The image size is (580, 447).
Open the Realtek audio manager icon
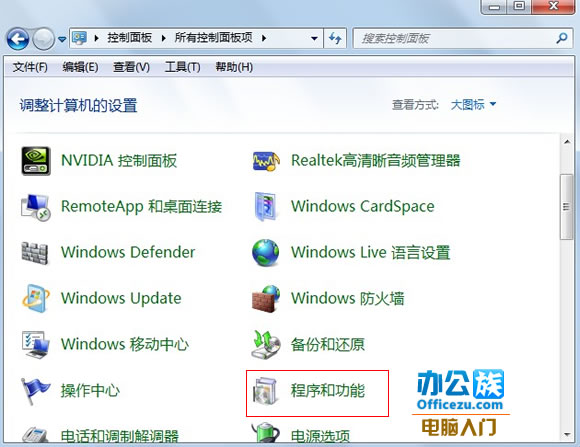point(266,161)
